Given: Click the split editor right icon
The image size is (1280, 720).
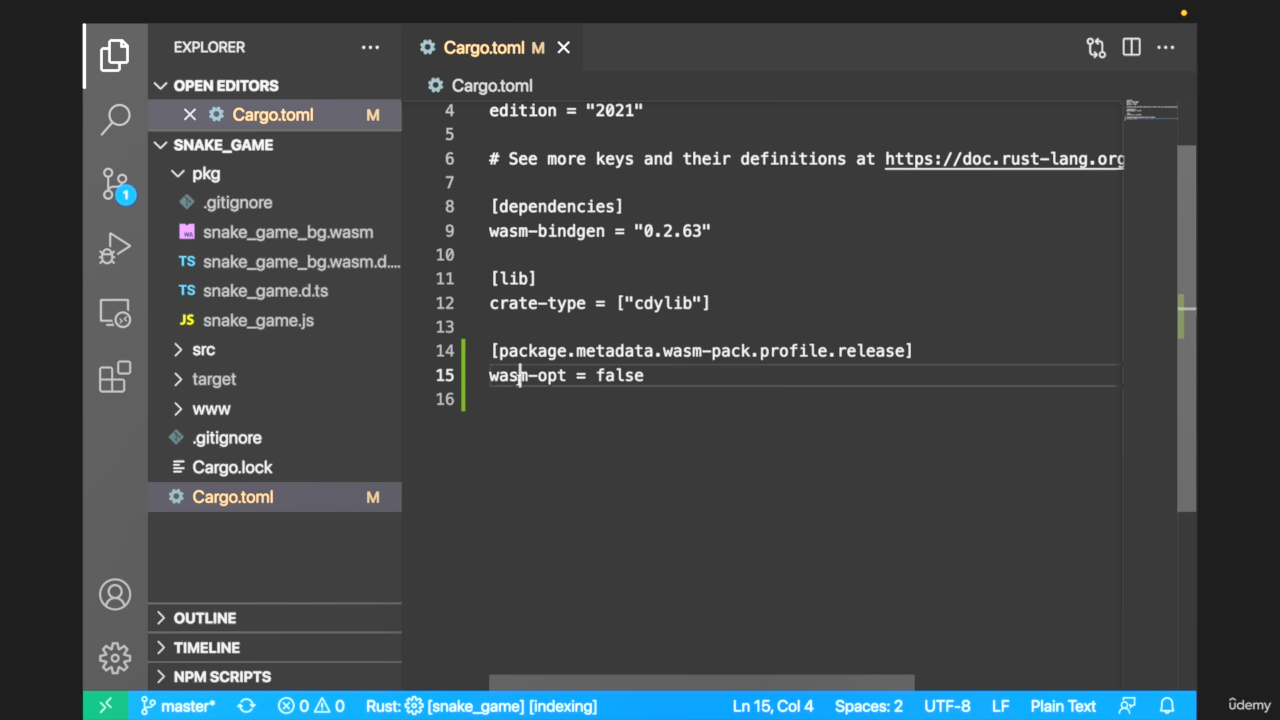Looking at the screenshot, I should click(x=1131, y=47).
